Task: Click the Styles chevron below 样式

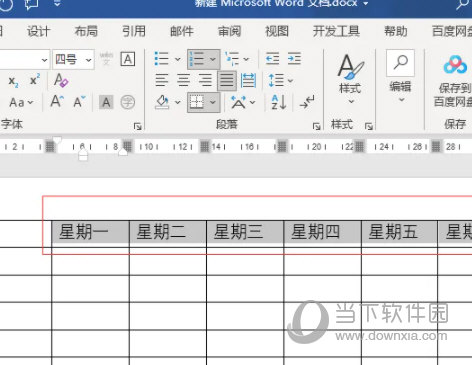Action: click(351, 101)
